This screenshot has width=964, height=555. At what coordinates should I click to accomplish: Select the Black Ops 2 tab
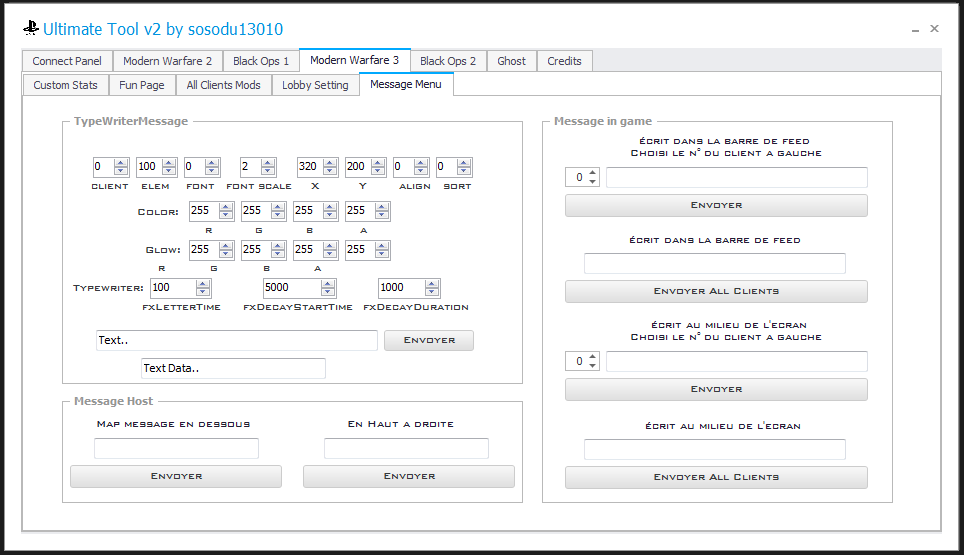click(x=448, y=61)
